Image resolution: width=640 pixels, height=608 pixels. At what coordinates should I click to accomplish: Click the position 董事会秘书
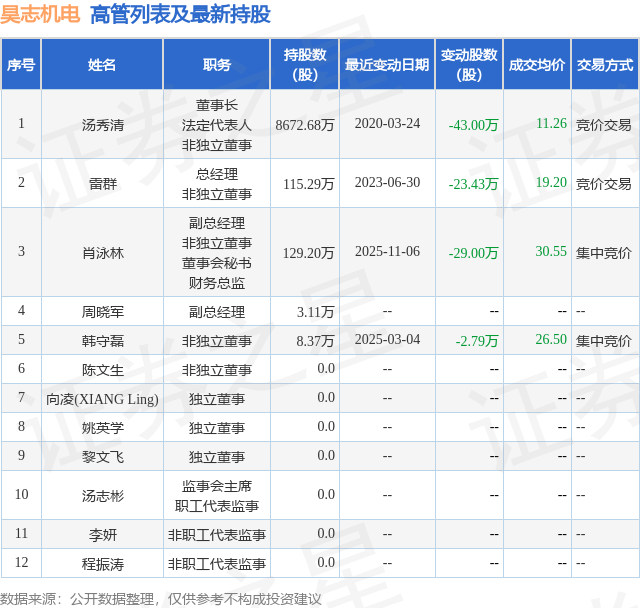tap(217, 263)
